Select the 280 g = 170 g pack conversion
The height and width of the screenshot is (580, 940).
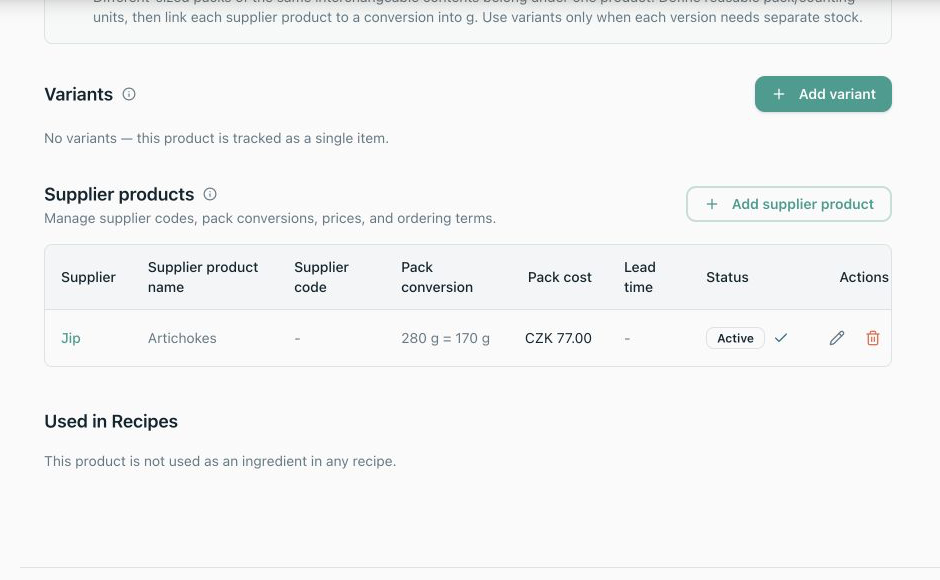tap(445, 338)
